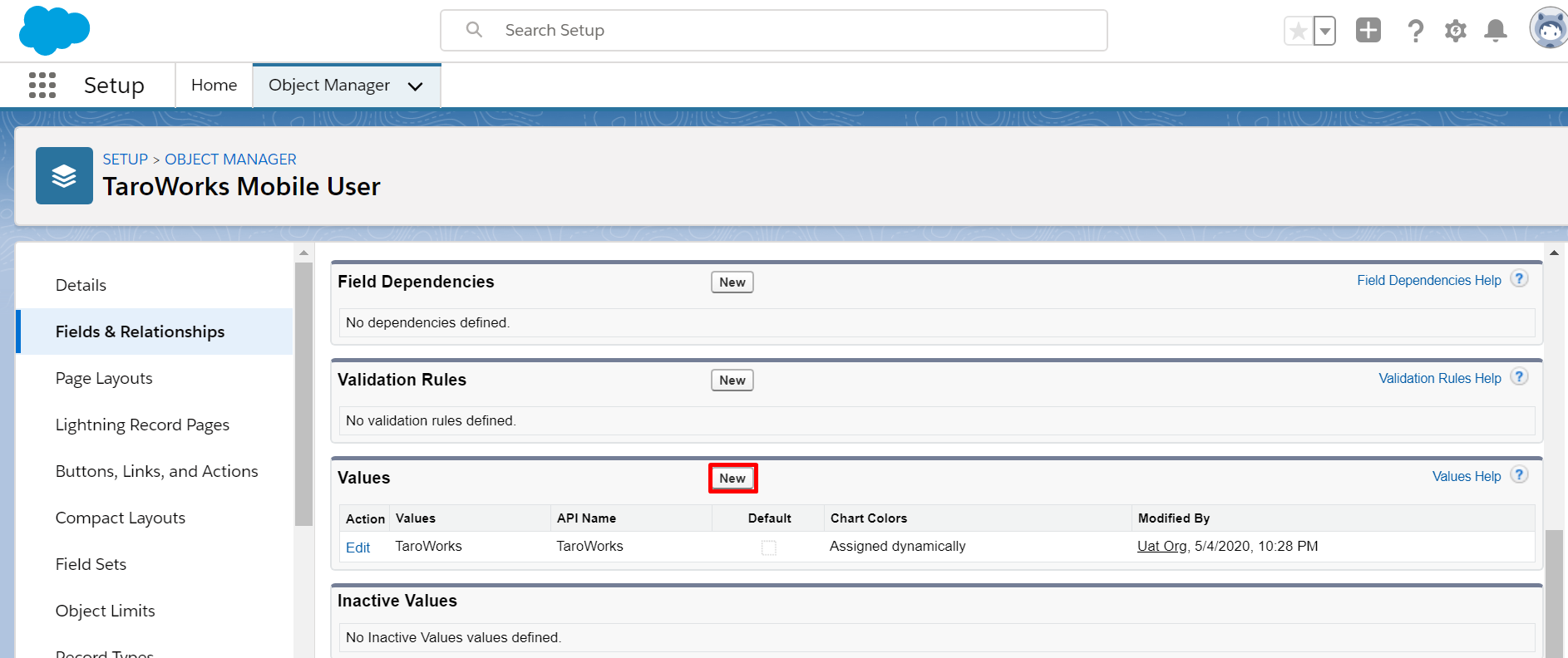Screen dimensions: 1568x658
Task: Select Page Layouts in the sidebar
Action: point(104,378)
